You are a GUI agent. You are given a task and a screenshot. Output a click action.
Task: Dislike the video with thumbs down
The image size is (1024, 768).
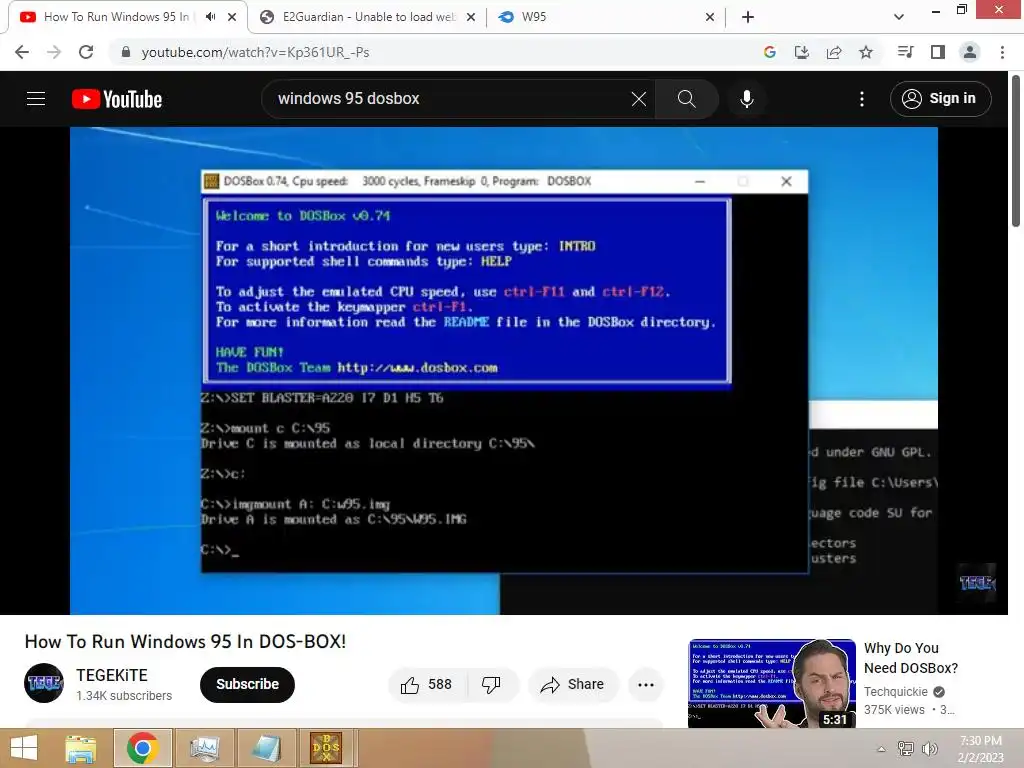pyautogui.click(x=492, y=684)
